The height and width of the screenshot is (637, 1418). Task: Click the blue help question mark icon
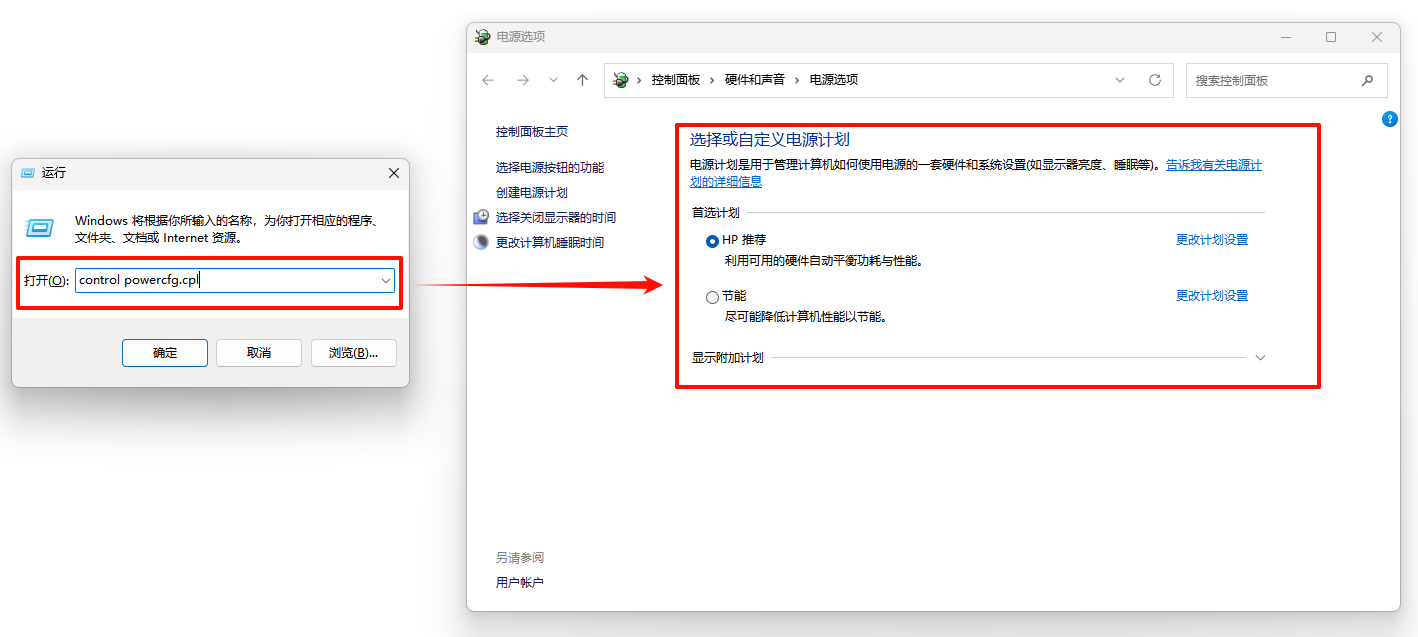pos(1389,119)
